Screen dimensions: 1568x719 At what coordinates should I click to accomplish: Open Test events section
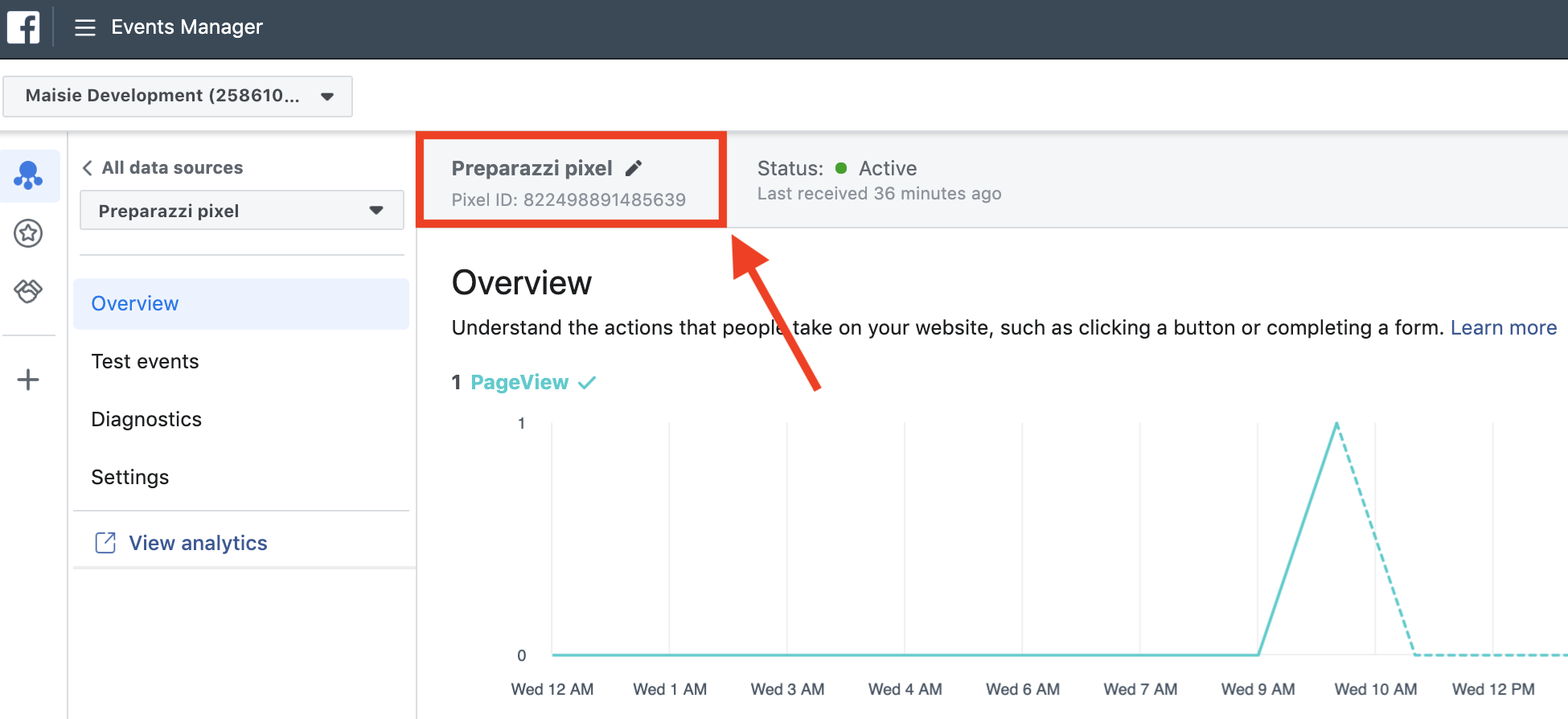[x=145, y=362]
